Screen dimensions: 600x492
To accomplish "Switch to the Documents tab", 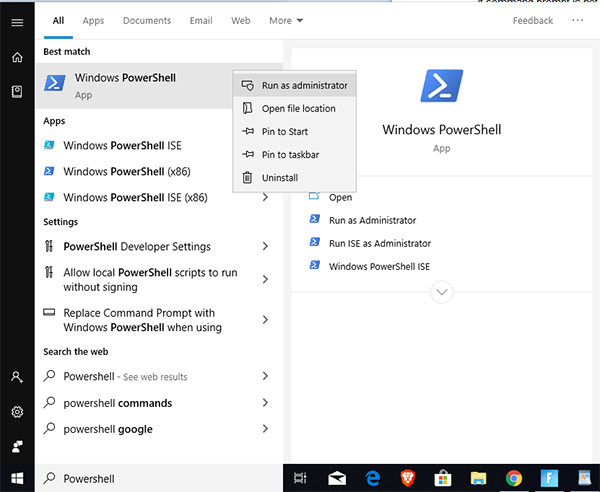I will click(147, 21).
